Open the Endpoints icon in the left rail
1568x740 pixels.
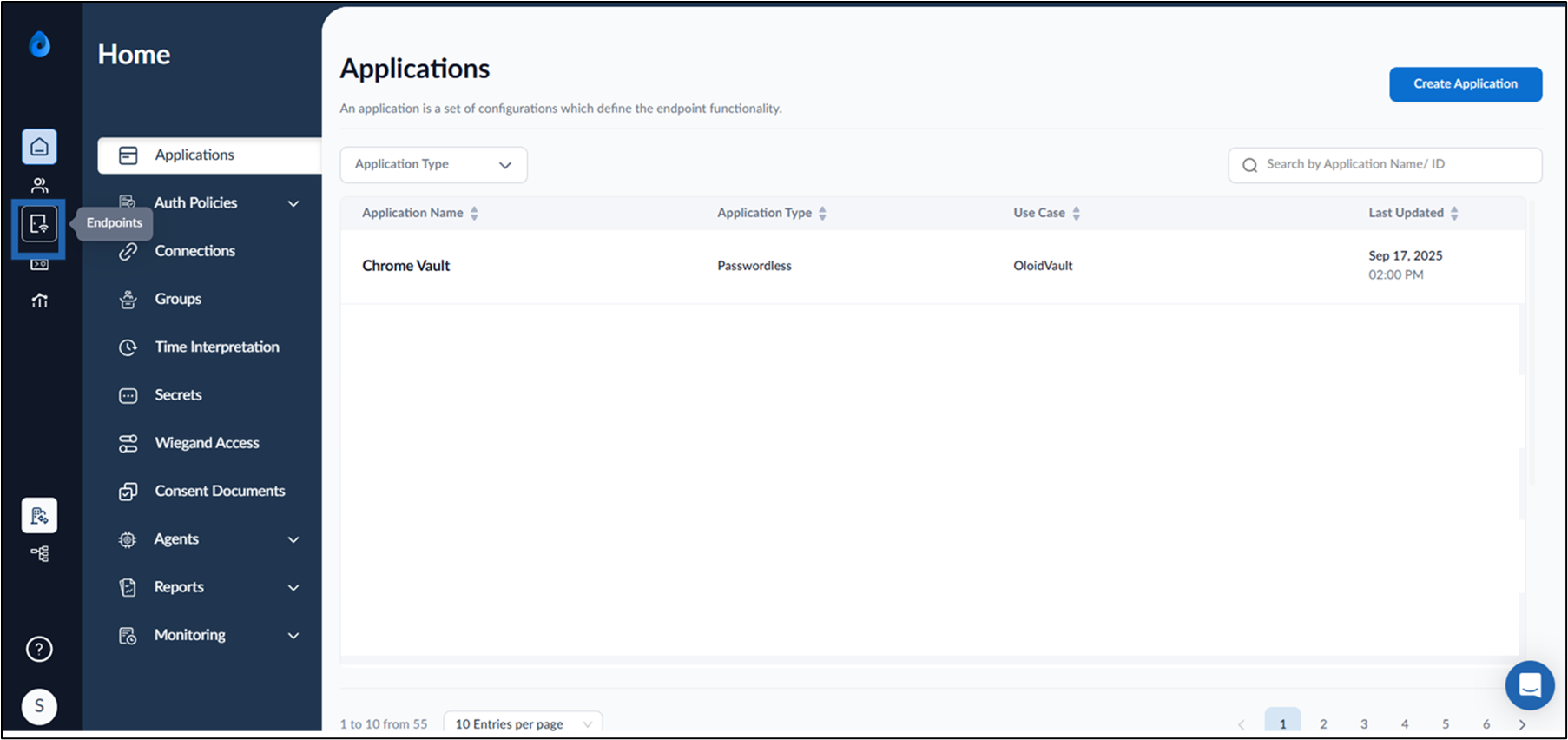click(39, 224)
